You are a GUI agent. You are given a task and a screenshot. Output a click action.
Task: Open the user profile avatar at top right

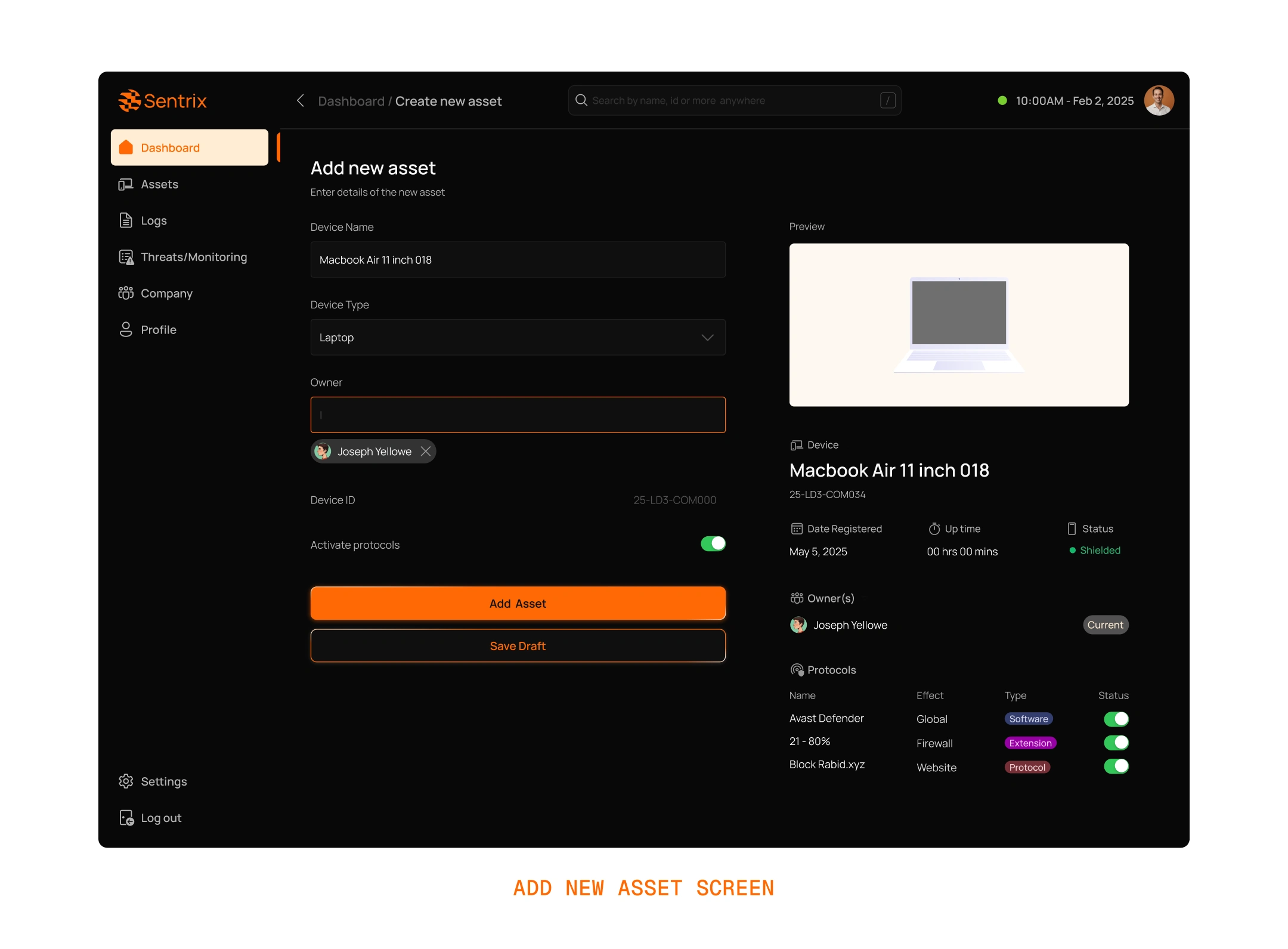pyautogui.click(x=1158, y=100)
